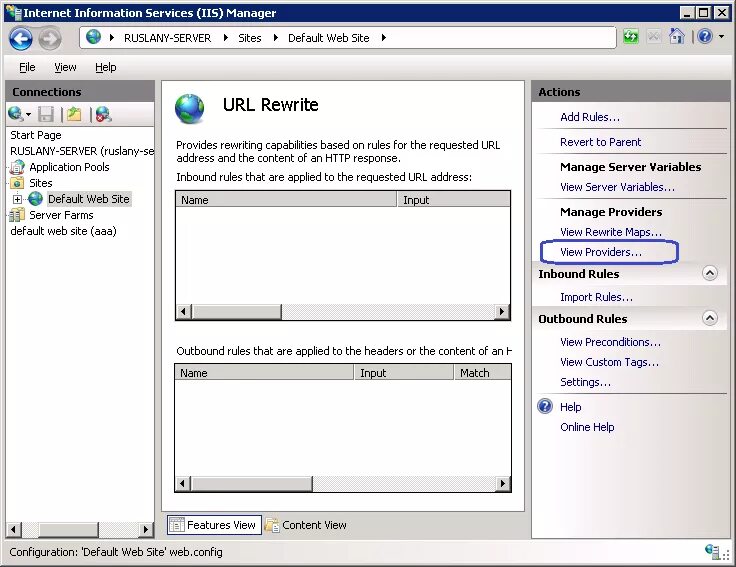Click the Stop icon in the toolbar
736x567 pixels.
[654, 37]
